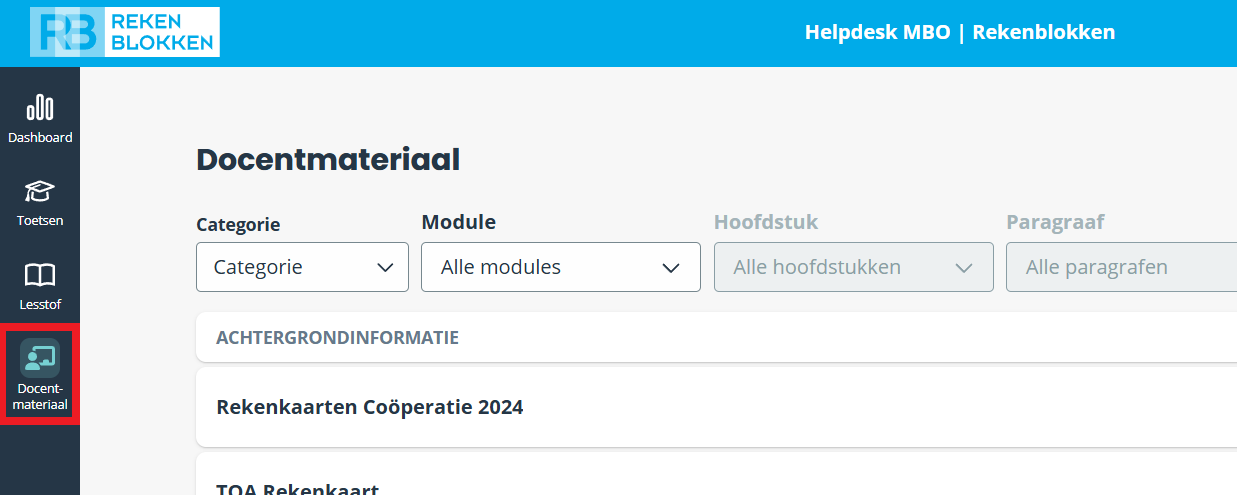Click the Helpdesk MBO | Rekenblokken header text
The height and width of the screenshot is (495, 1237).
(960, 32)
